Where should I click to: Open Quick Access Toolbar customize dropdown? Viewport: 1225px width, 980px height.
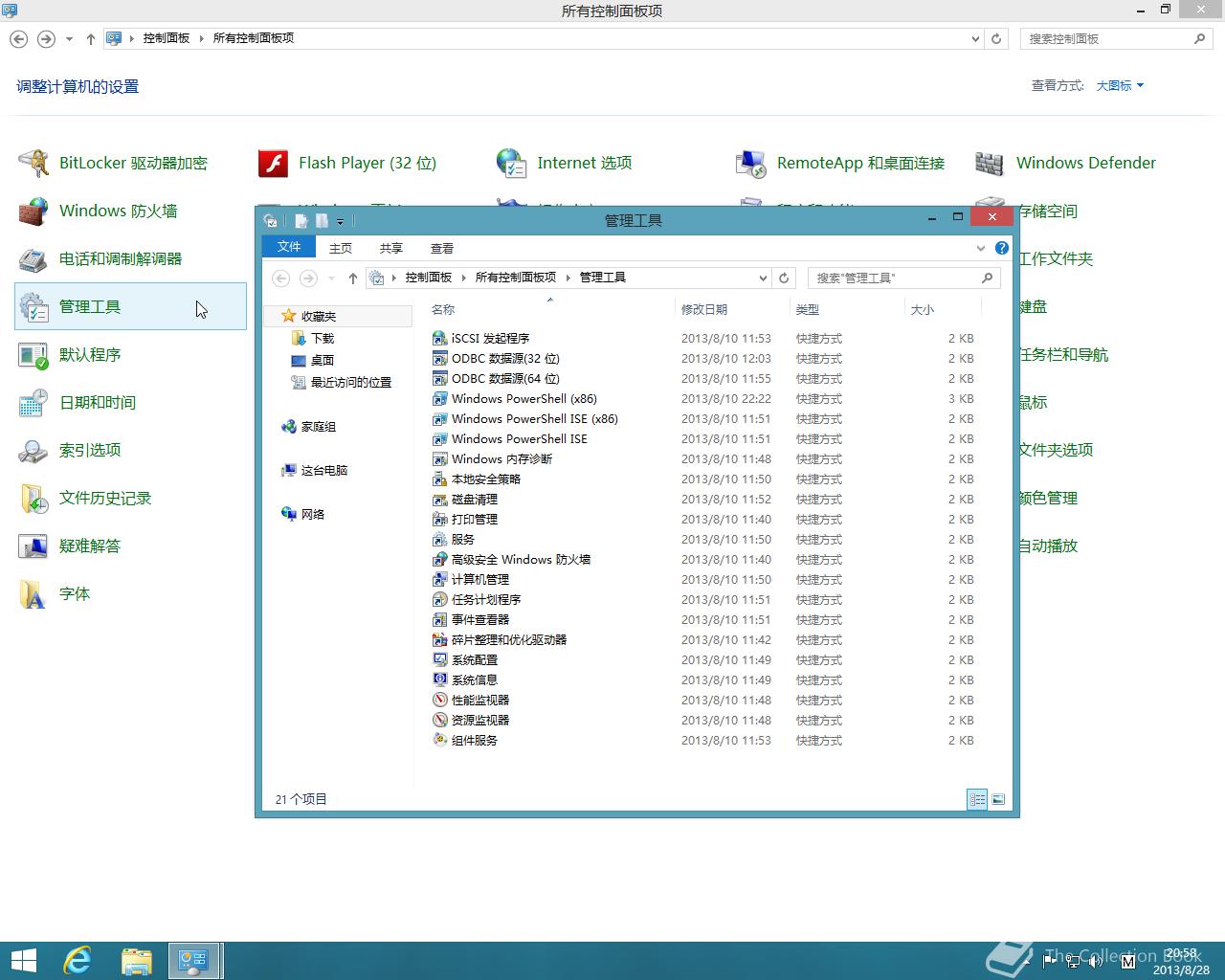tap(340, 221)
